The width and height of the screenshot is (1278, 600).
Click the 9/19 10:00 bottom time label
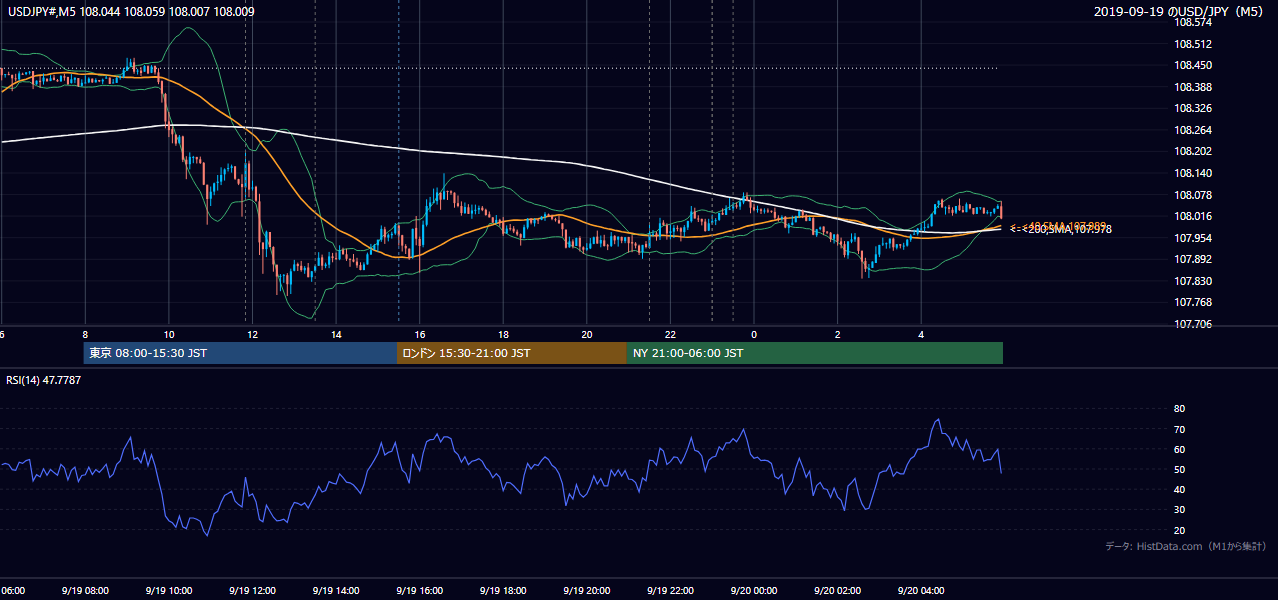point(167,591)
